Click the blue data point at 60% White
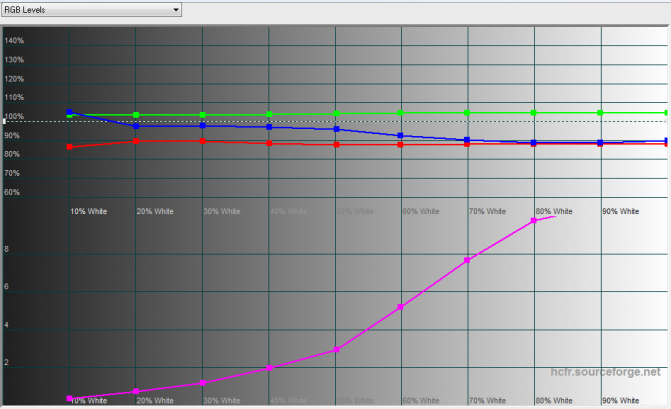Screen dimensions: 671x409 (x=401, y=135)
